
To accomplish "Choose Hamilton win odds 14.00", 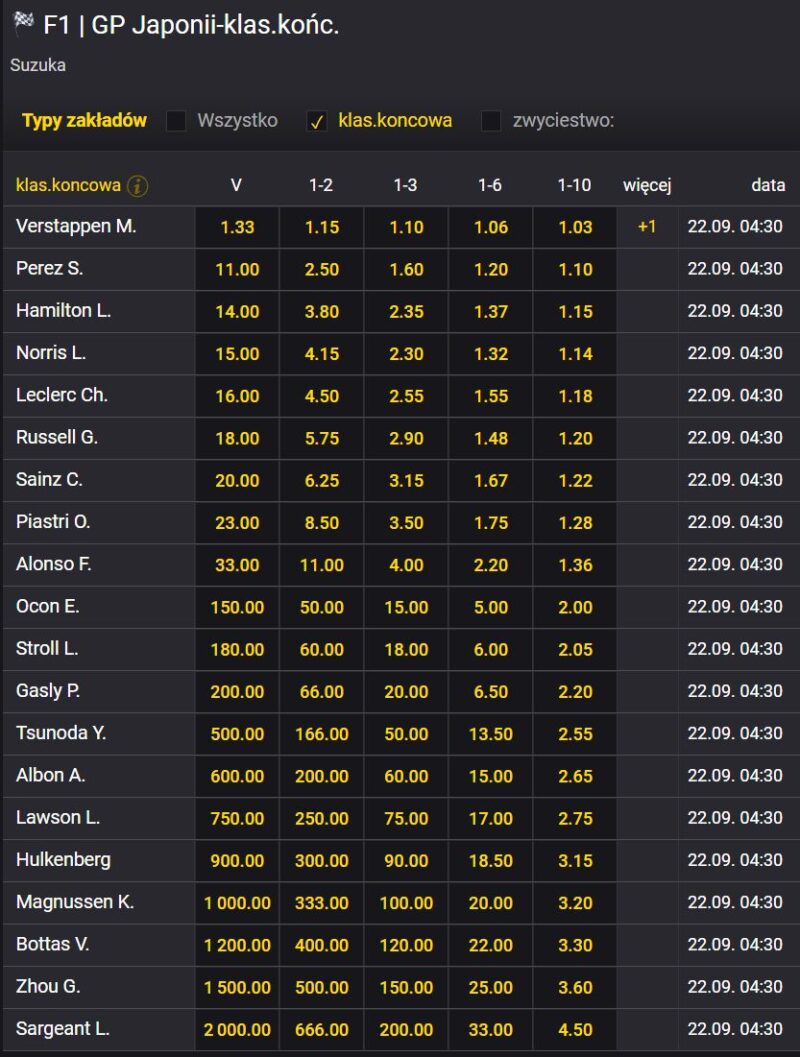I will (x=237, y=311).
